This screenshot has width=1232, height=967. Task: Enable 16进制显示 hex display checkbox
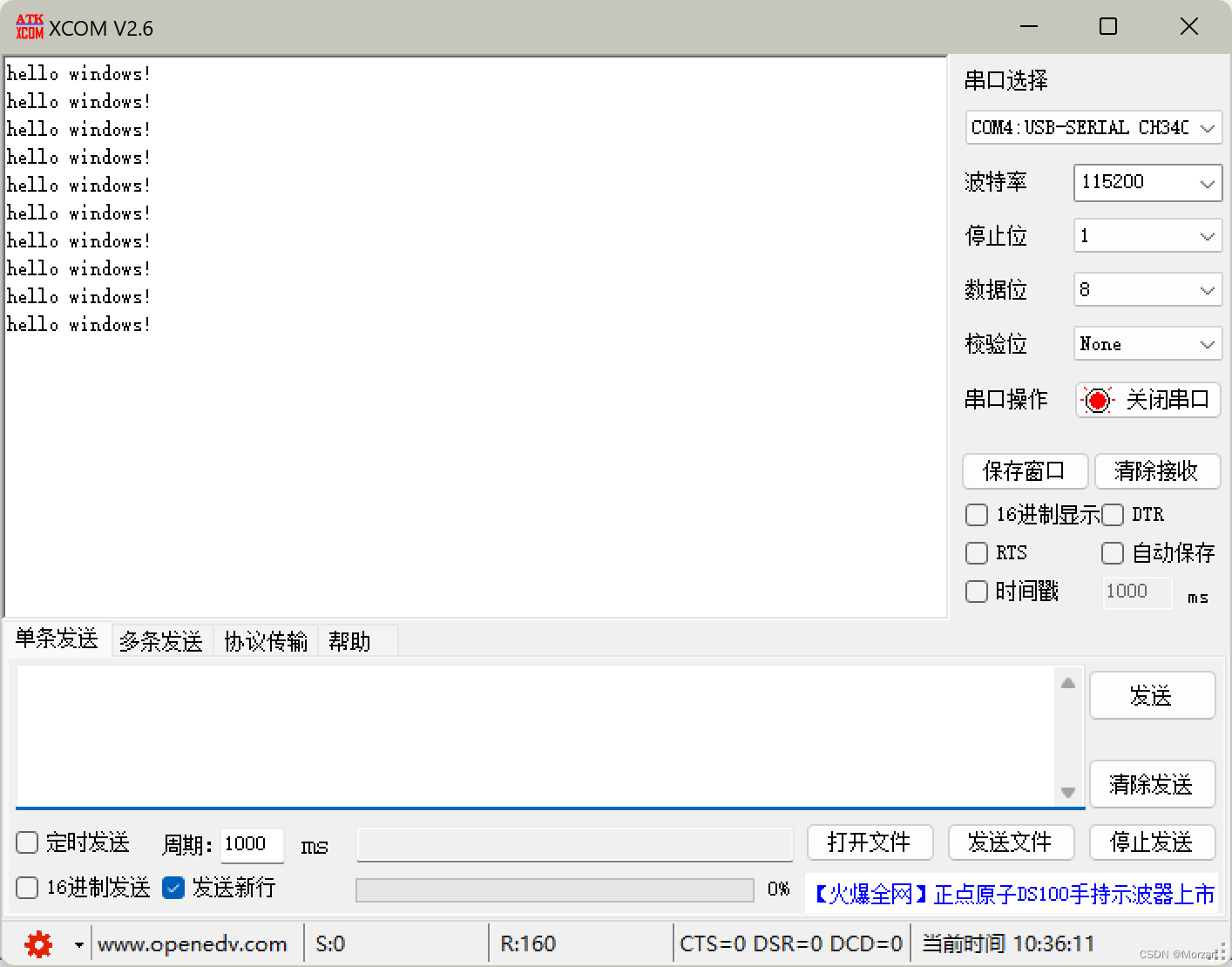coord(977,515)
